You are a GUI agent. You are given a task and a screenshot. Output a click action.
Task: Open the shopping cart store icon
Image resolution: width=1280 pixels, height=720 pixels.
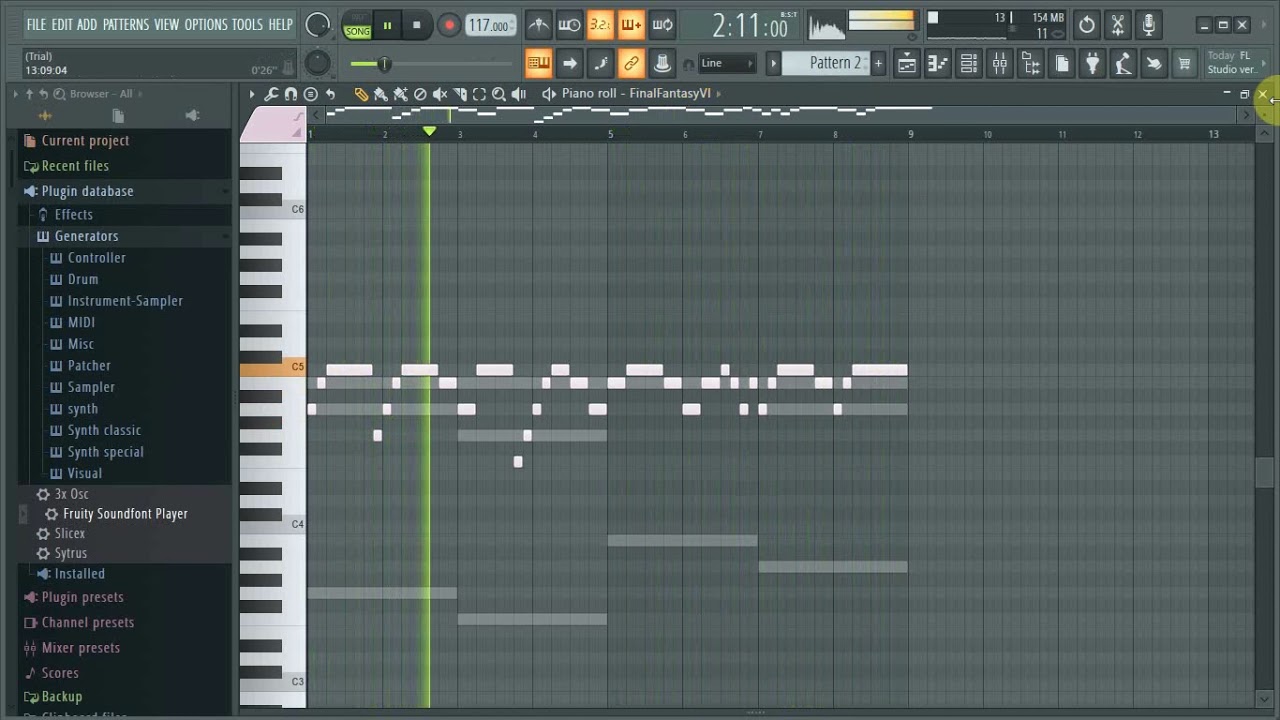coord(1185,64)
